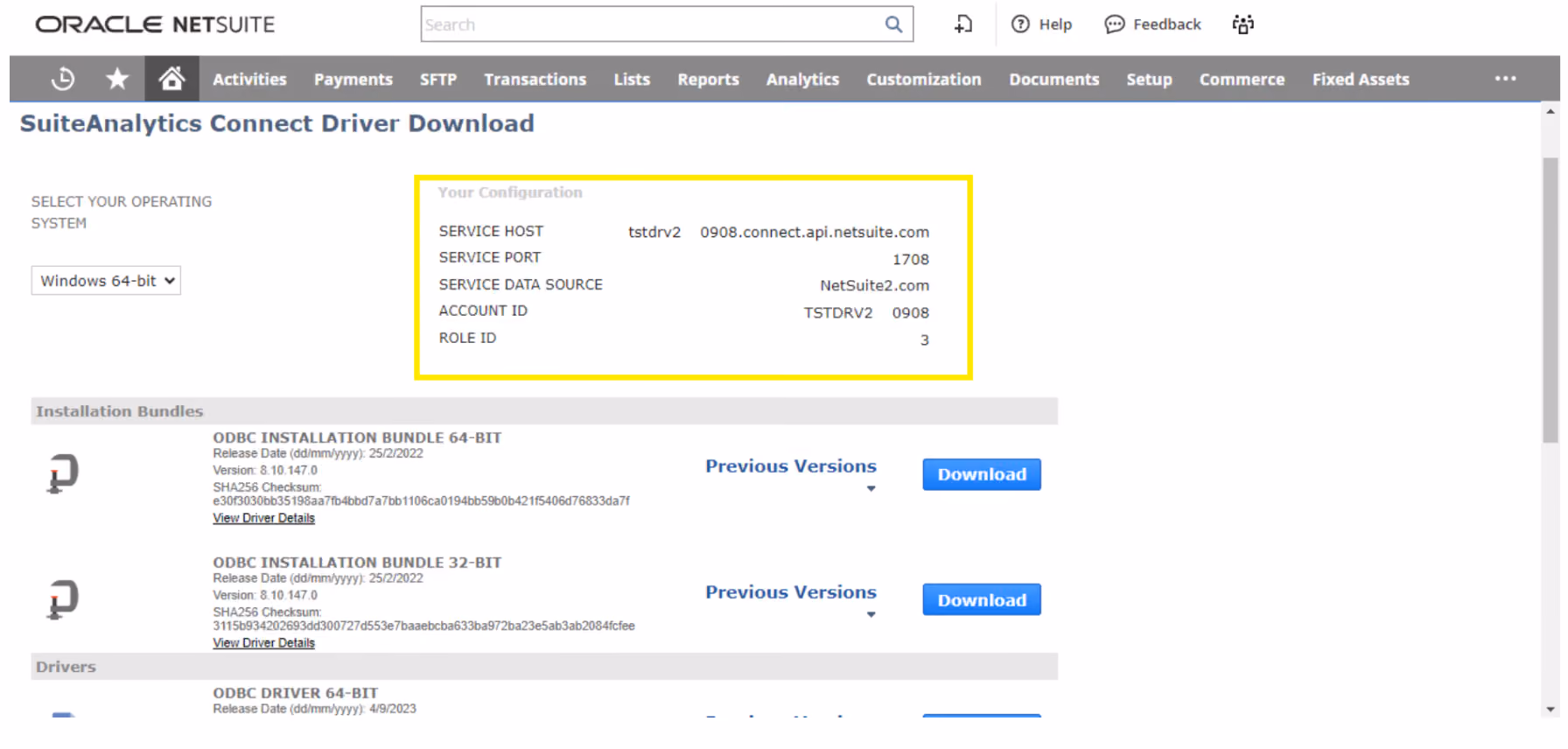Click the SuiteAnalytics Connect Driver Download heading
This screenshot has height=749, width=1568.
[x=277, y=123]
